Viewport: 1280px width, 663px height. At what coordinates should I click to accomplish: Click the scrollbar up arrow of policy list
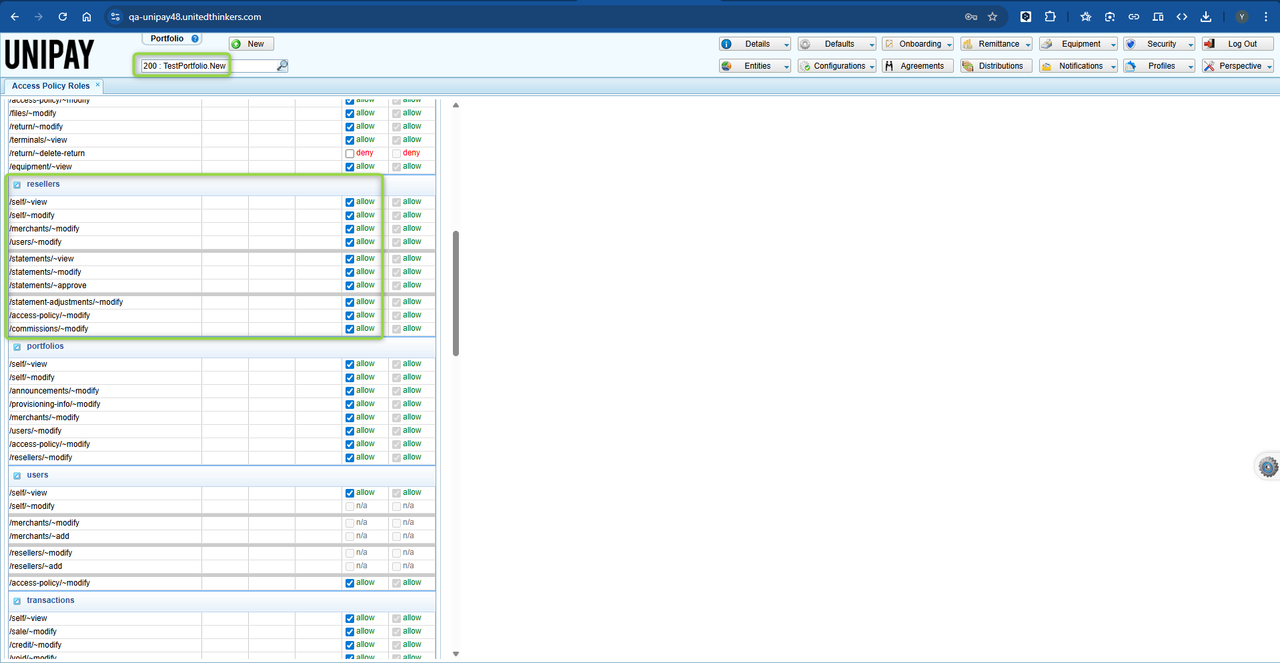point(456,105)
